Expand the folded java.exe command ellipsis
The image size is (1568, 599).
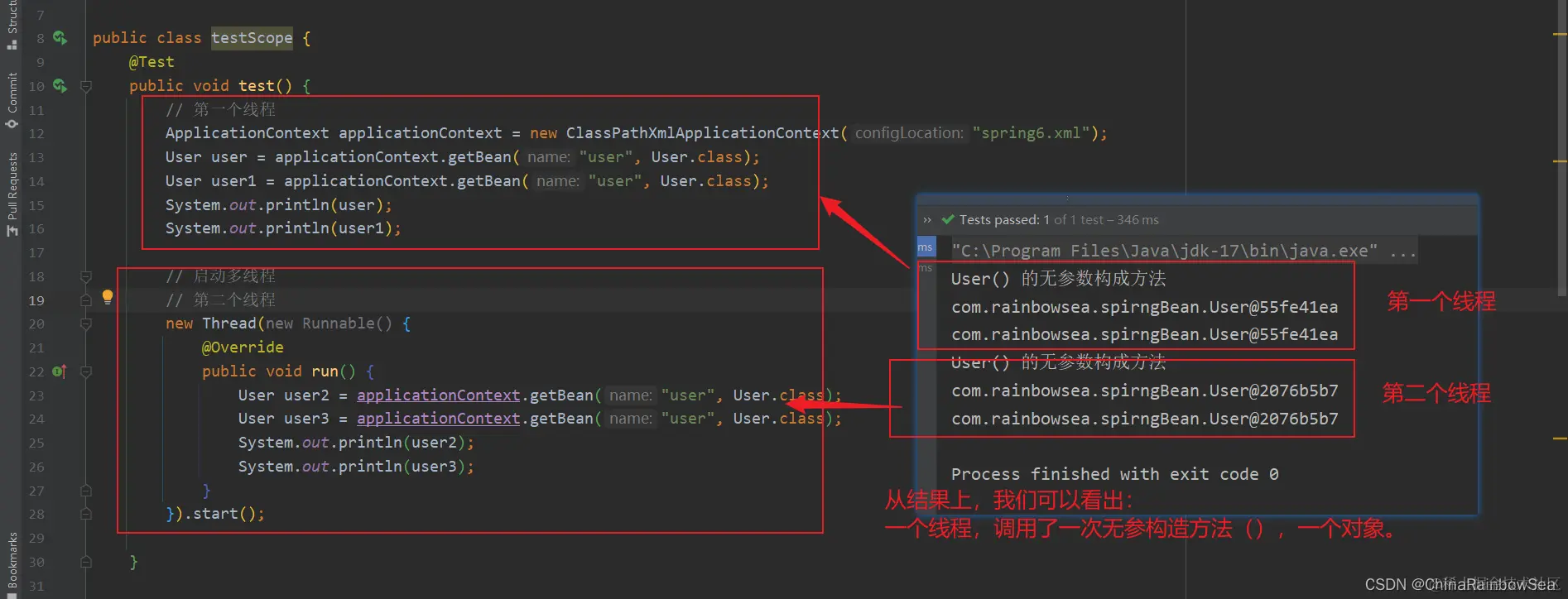tap(1402, 251)
